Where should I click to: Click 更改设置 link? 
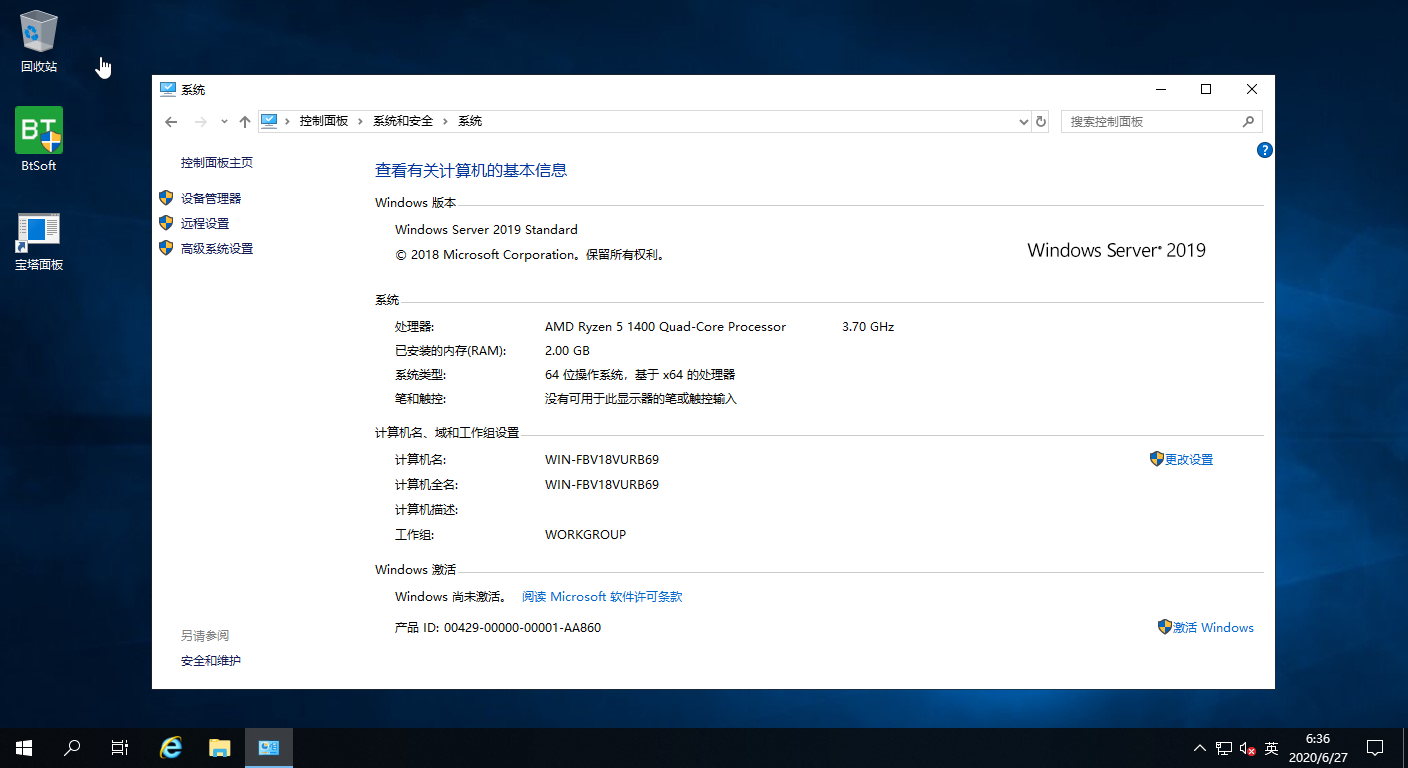1189,459
